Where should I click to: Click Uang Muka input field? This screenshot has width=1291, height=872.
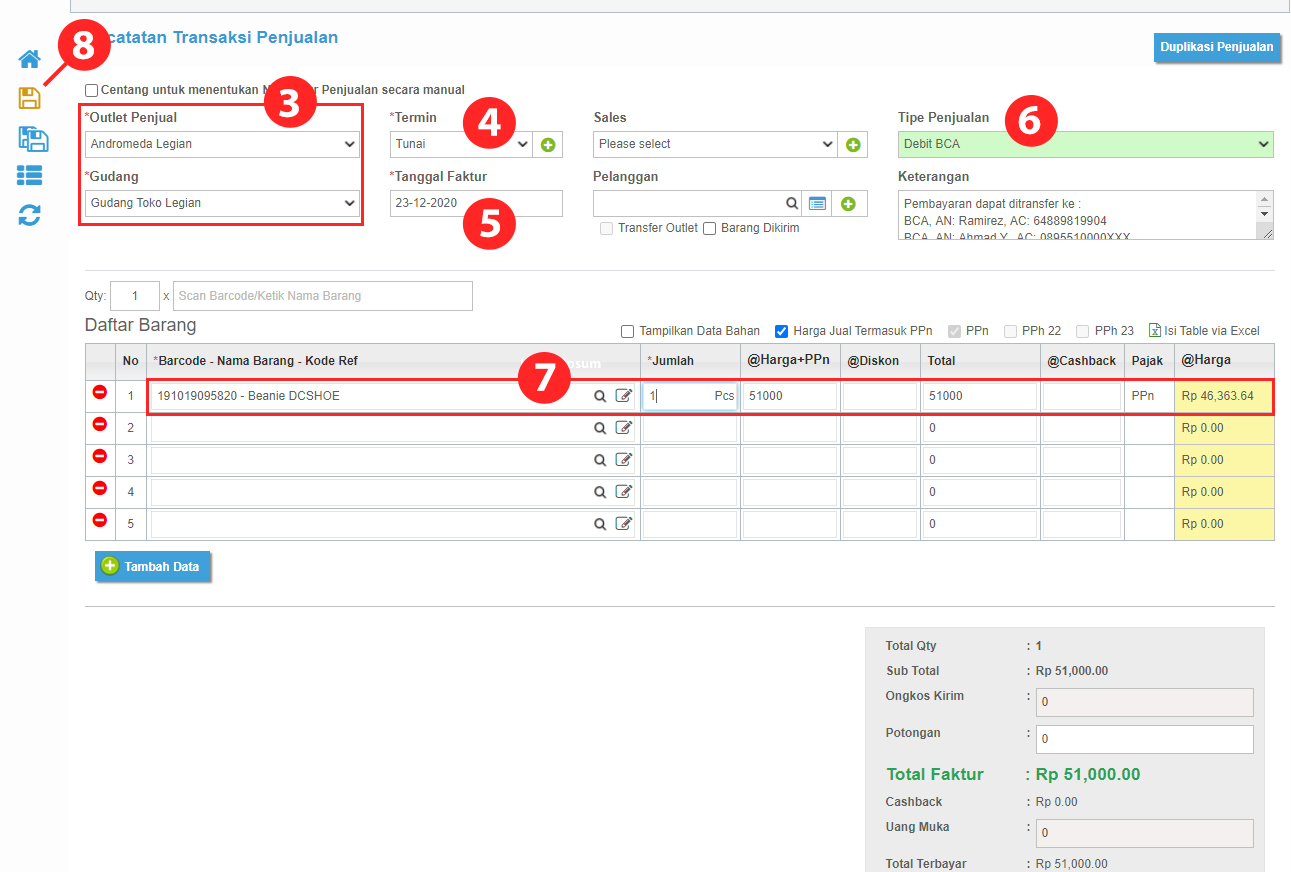click(1144, 833)
